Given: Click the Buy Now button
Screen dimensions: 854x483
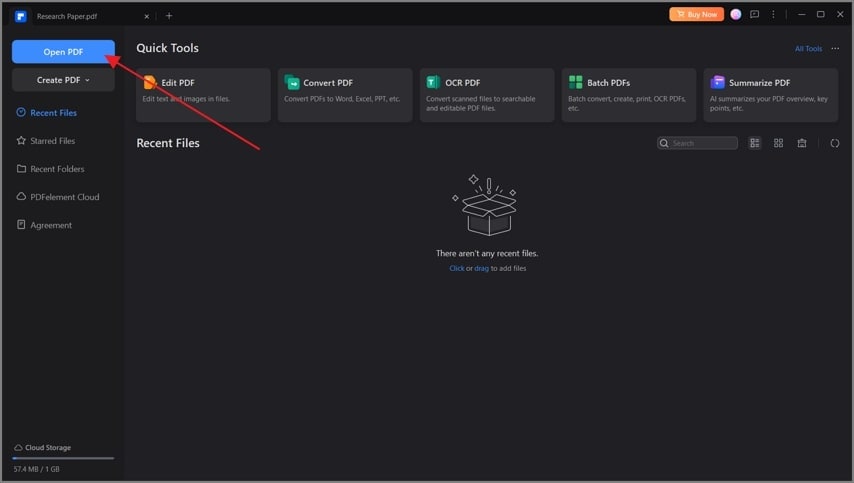Looking at the screenshot, I should [x=697, y=14].
